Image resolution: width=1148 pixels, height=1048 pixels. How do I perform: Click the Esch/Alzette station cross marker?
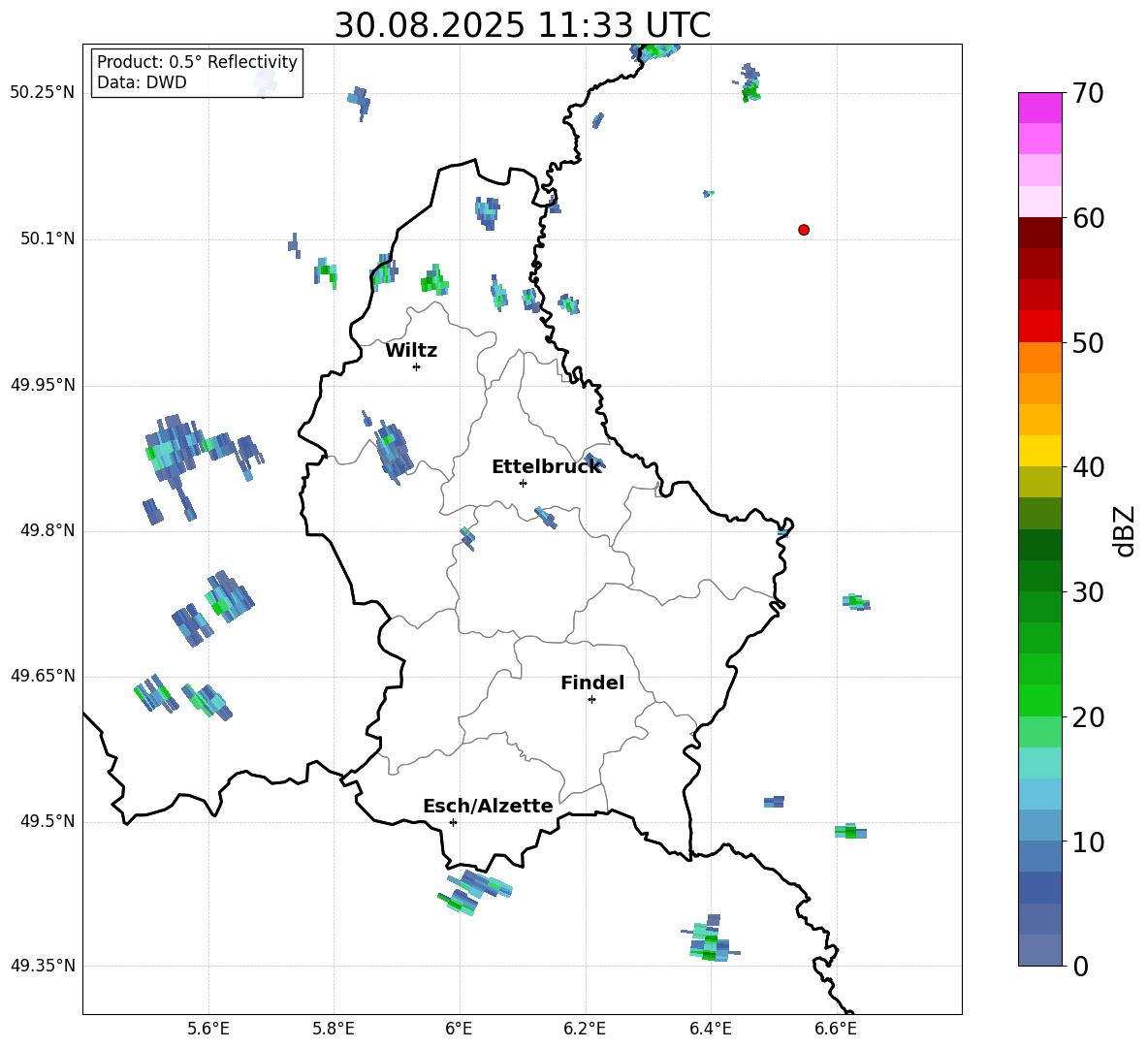(453, 822)
